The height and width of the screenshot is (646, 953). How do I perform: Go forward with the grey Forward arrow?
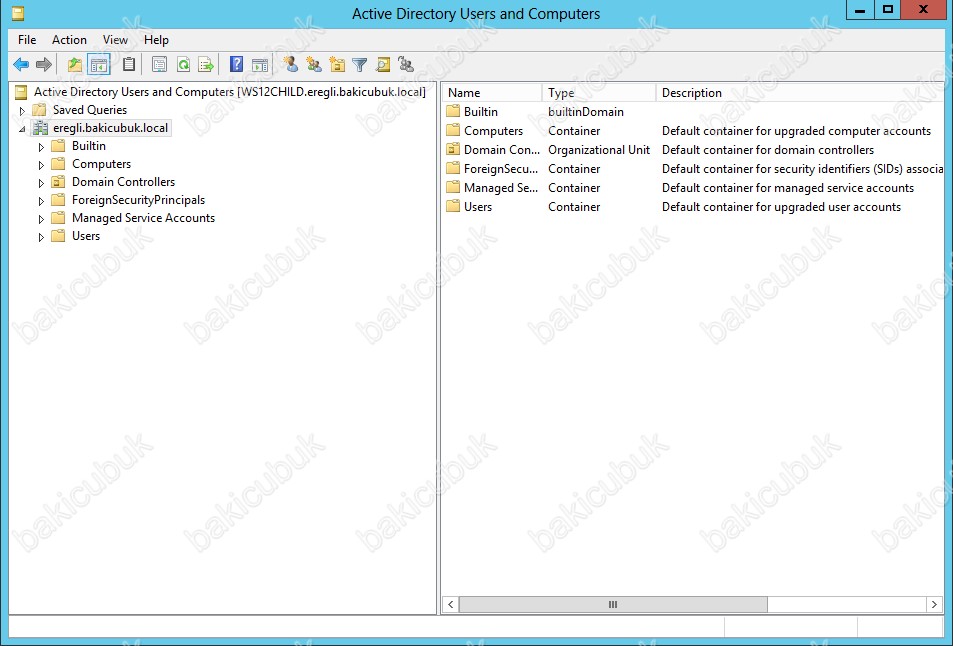(x=44, y=64)
